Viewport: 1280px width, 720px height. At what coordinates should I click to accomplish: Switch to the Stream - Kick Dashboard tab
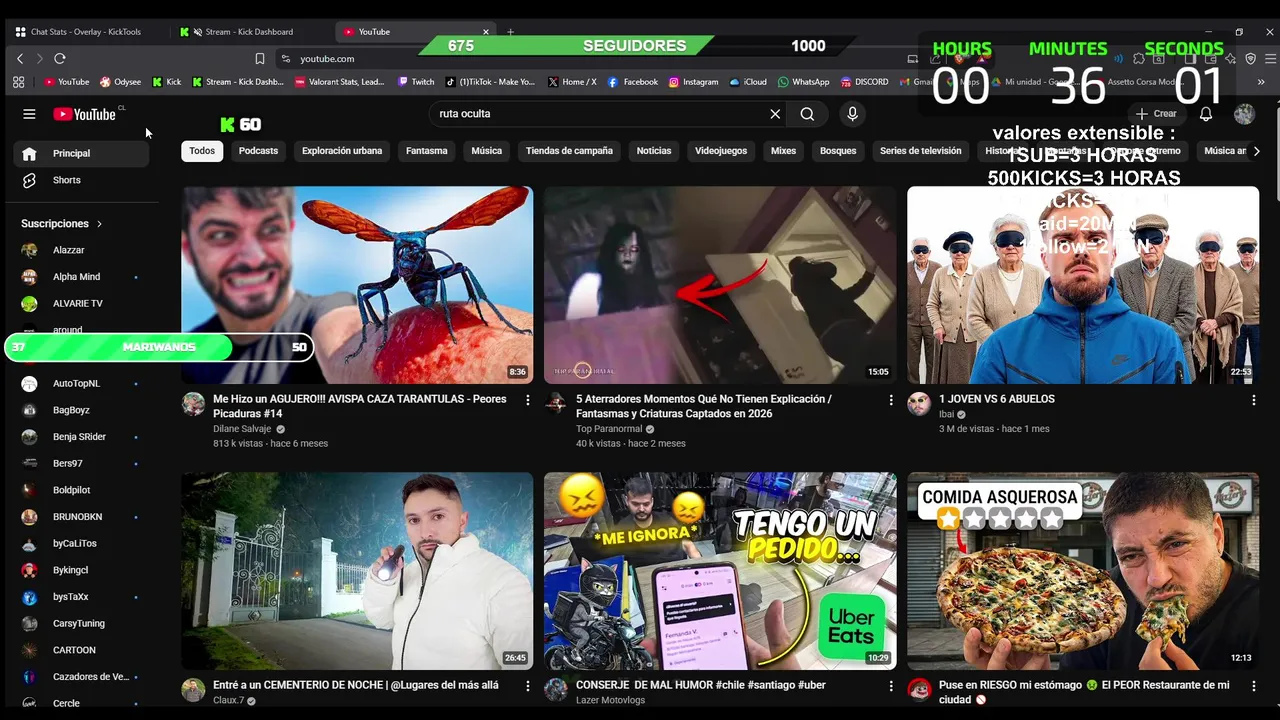point(249,32)
